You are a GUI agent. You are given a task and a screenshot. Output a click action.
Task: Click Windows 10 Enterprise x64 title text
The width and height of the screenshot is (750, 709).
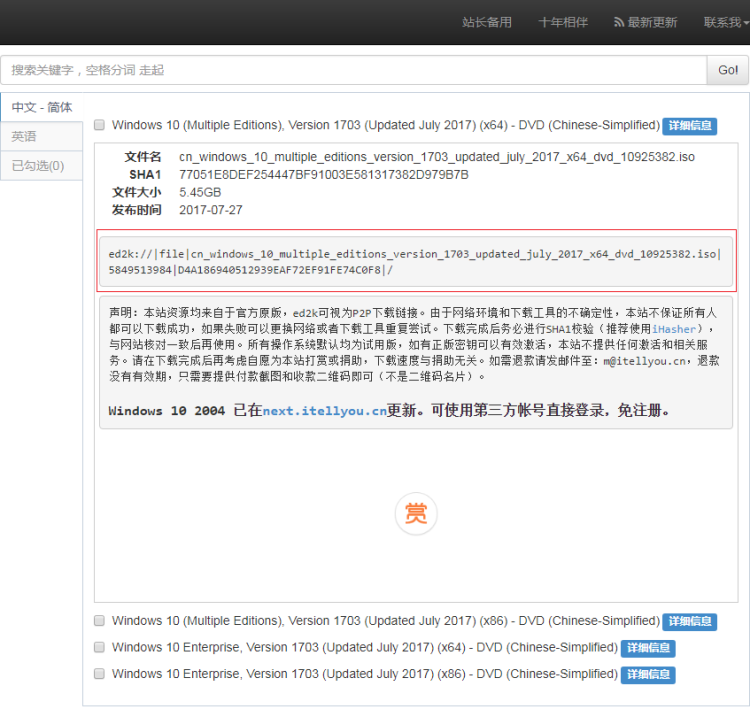click(364, 647)
